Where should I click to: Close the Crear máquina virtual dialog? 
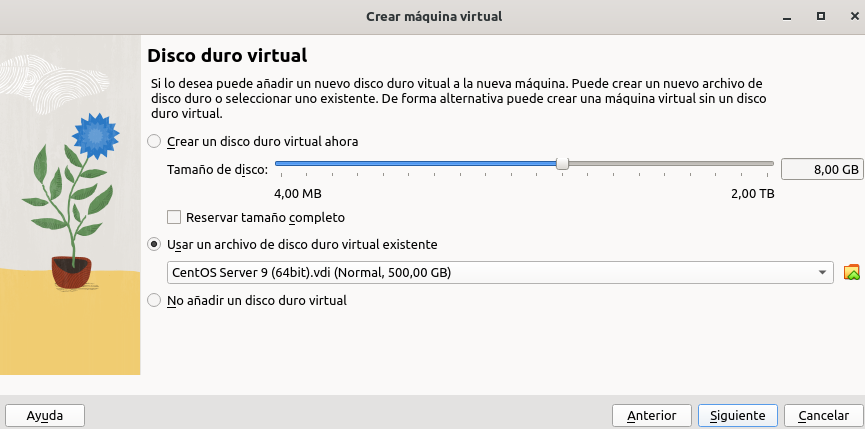pyautogui.click(x=854, y=17)
